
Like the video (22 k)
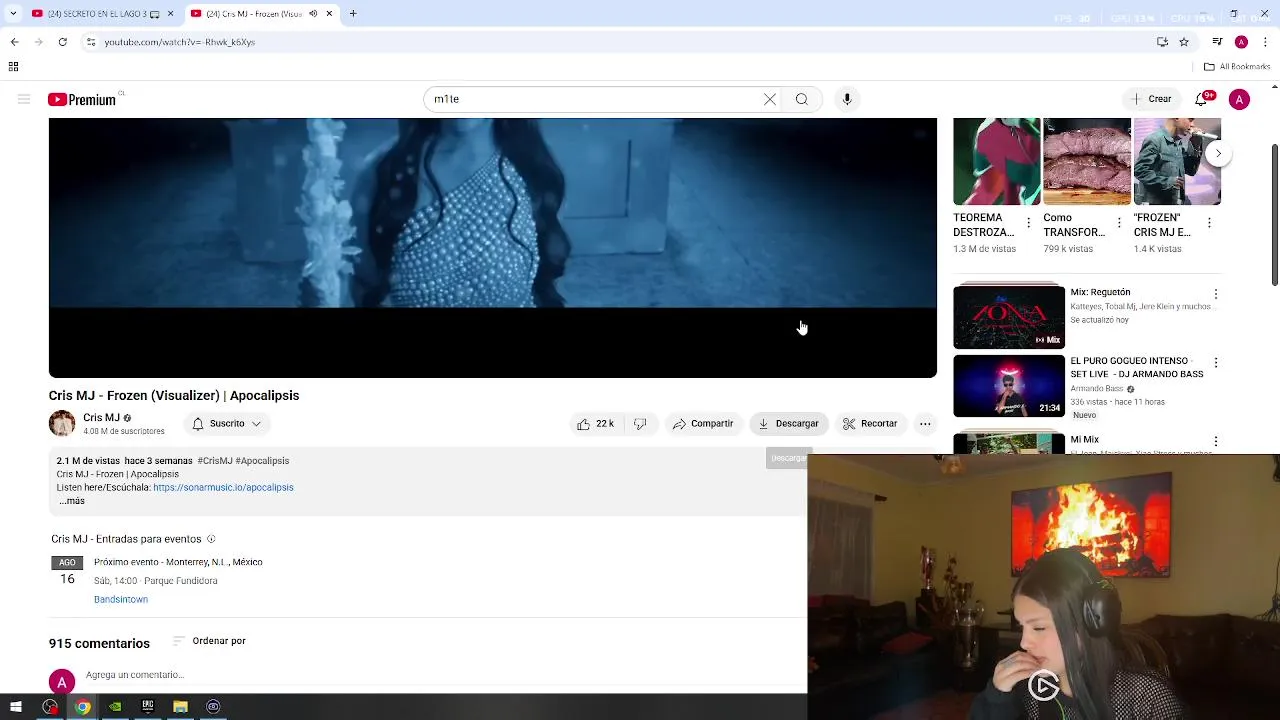coord(595,424)
